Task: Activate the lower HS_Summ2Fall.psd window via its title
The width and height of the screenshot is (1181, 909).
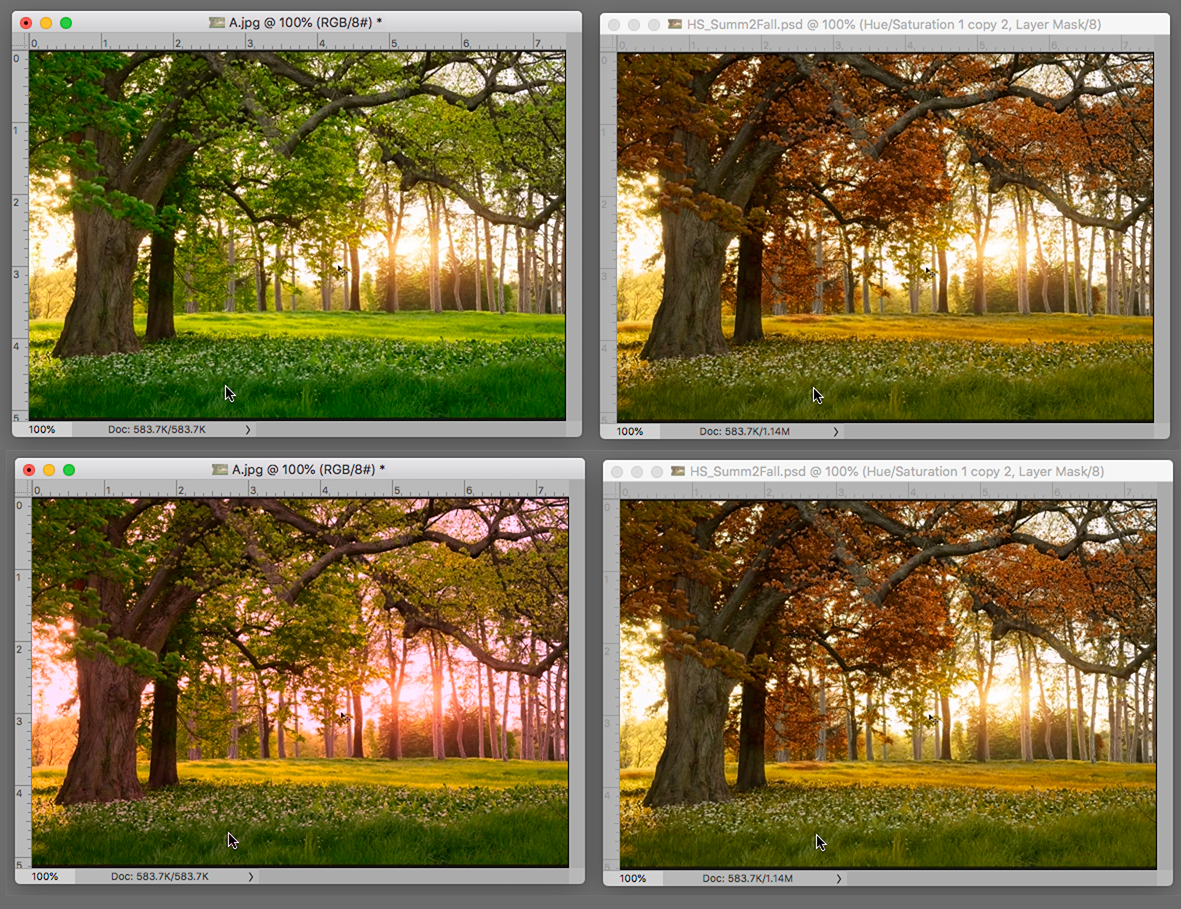Action: tap(896, 471)
